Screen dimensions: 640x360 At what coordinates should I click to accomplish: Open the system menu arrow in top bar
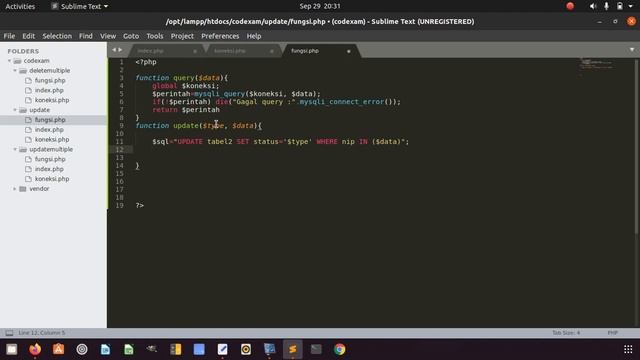click(x=631, y=6)
